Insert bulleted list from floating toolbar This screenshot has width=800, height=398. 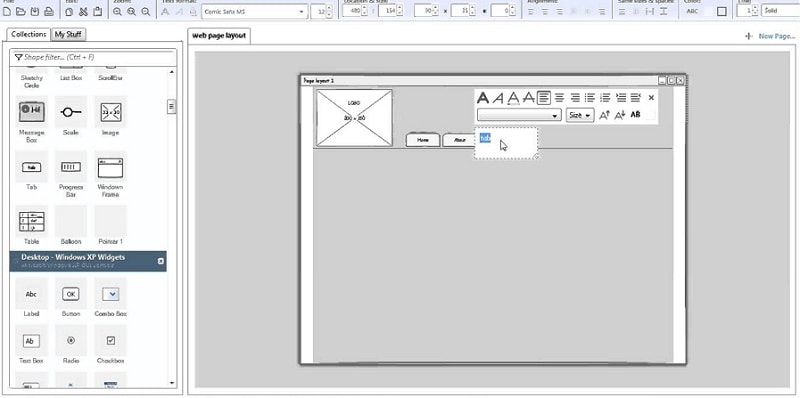590,97
